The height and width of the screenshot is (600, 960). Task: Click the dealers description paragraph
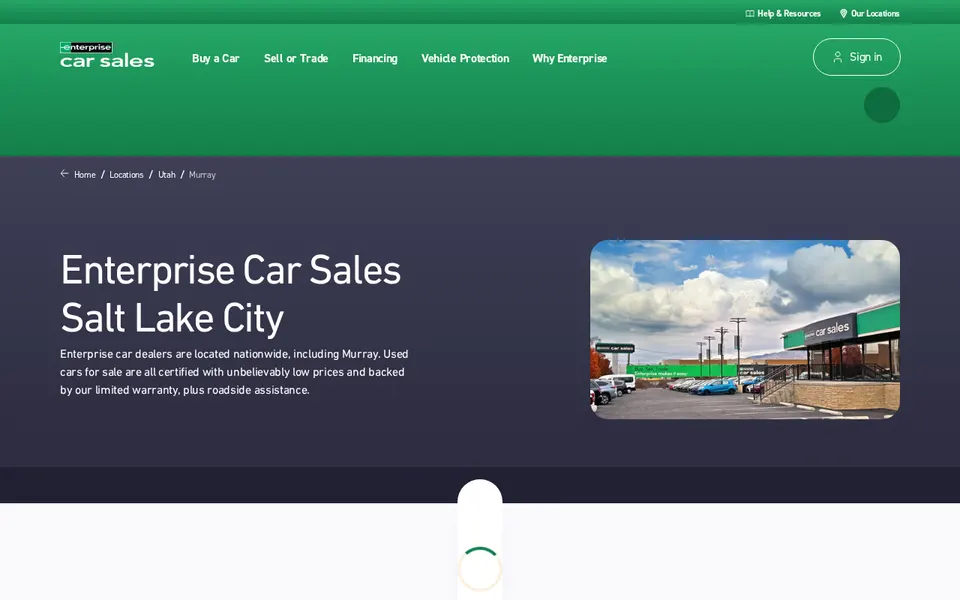[x=234, y=372]
